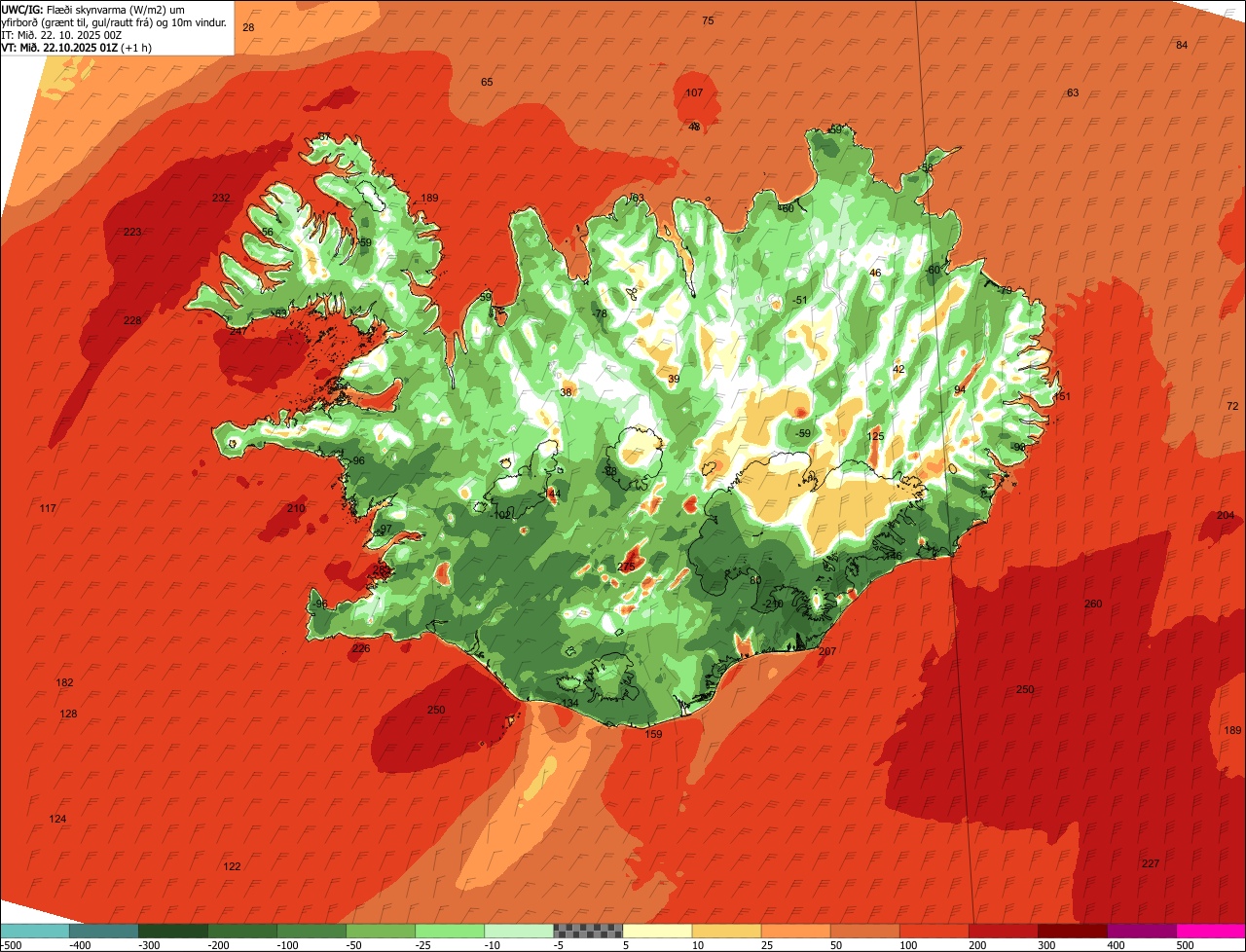Click the value 107 in the red patch
Screen dimensions: 1246x952
point(694,92)
